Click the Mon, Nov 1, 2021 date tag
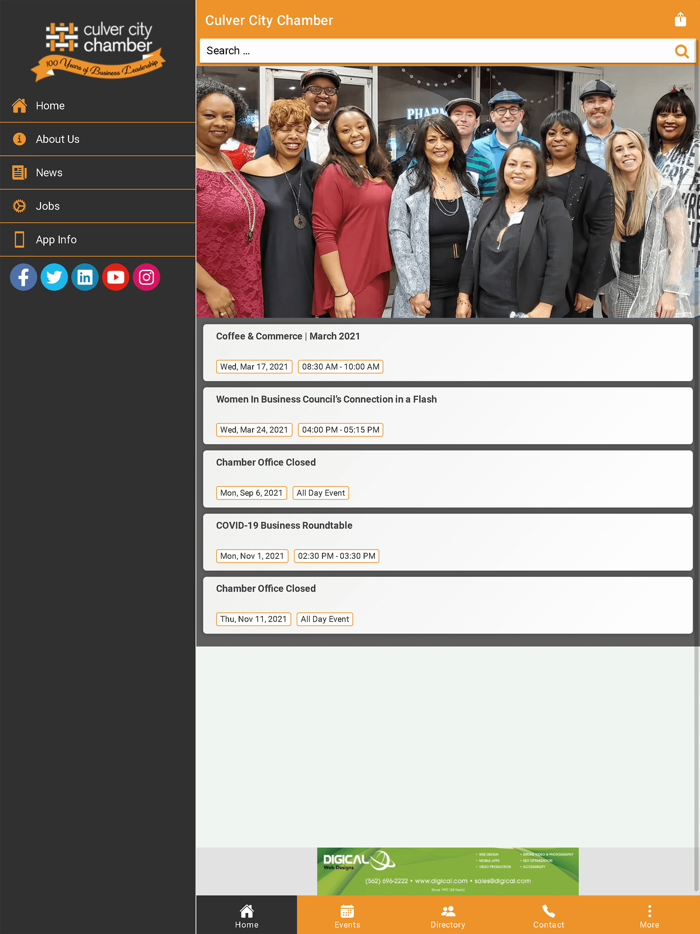700x934 pixels. 253,556
